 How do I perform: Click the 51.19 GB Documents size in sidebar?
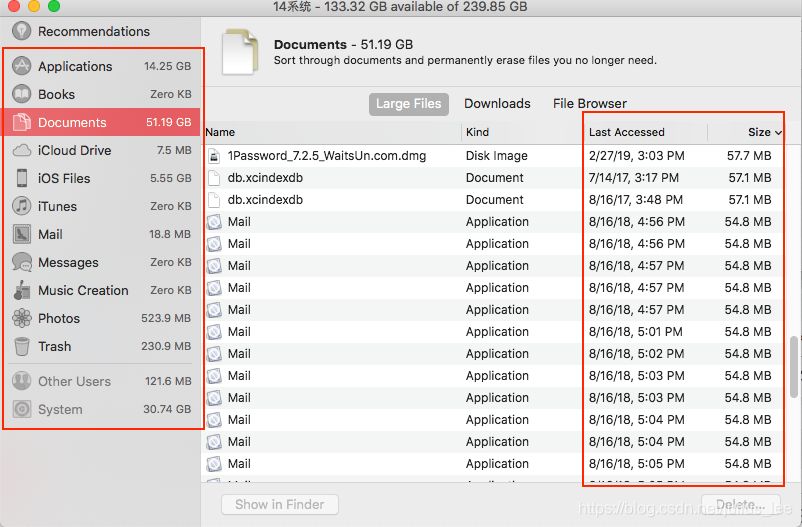[168, 122]
